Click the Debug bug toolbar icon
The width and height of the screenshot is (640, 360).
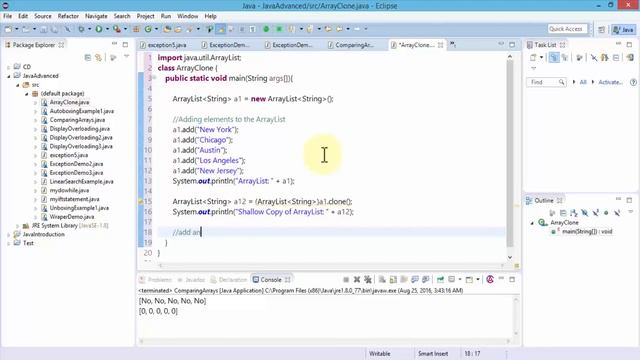81,29
